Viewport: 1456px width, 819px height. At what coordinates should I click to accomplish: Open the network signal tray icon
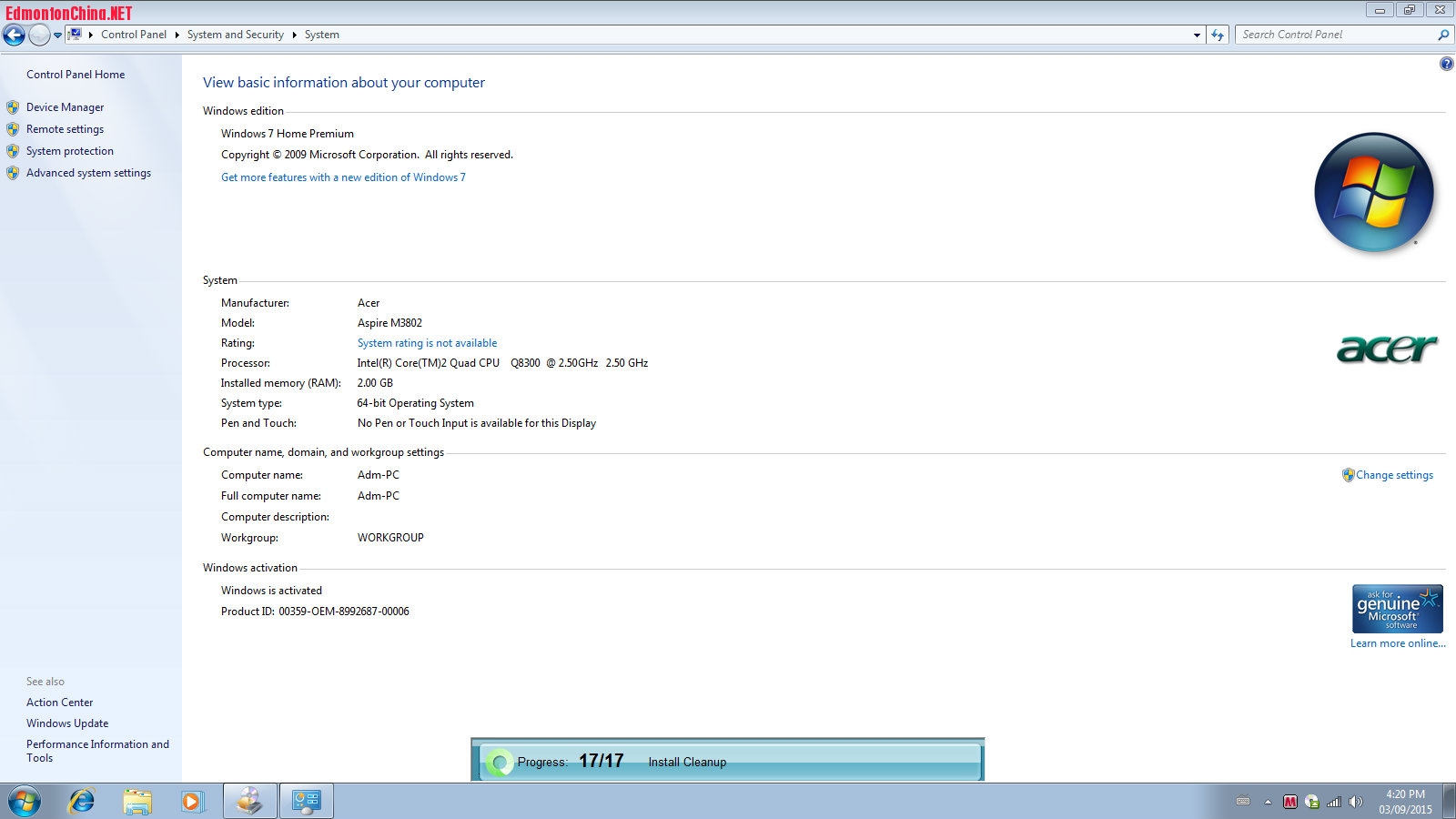pyautogui.click(x=1334, y=802)
